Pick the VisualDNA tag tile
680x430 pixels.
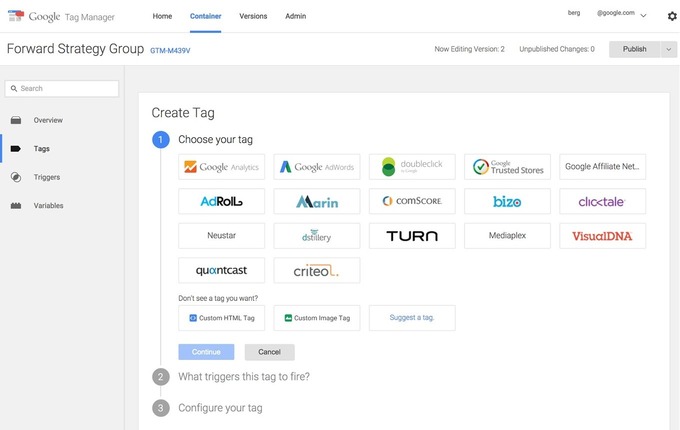click(x=602, y=236)
